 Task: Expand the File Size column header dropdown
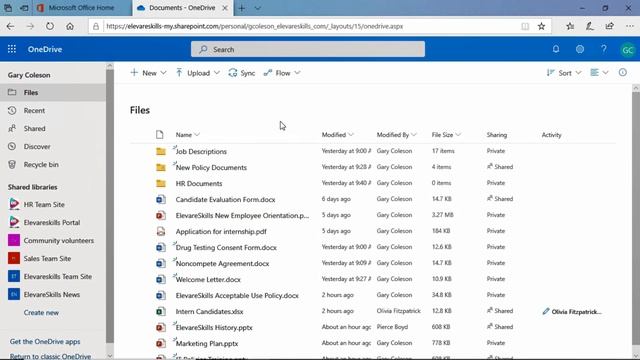pos(458,135)
